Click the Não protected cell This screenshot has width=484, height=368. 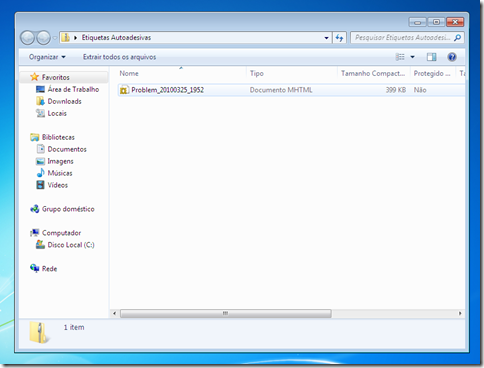tap(420, 90)
